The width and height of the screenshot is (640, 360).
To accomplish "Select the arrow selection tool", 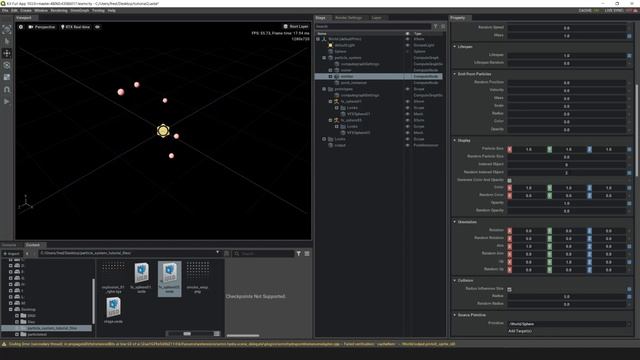I will coord(7,41).
